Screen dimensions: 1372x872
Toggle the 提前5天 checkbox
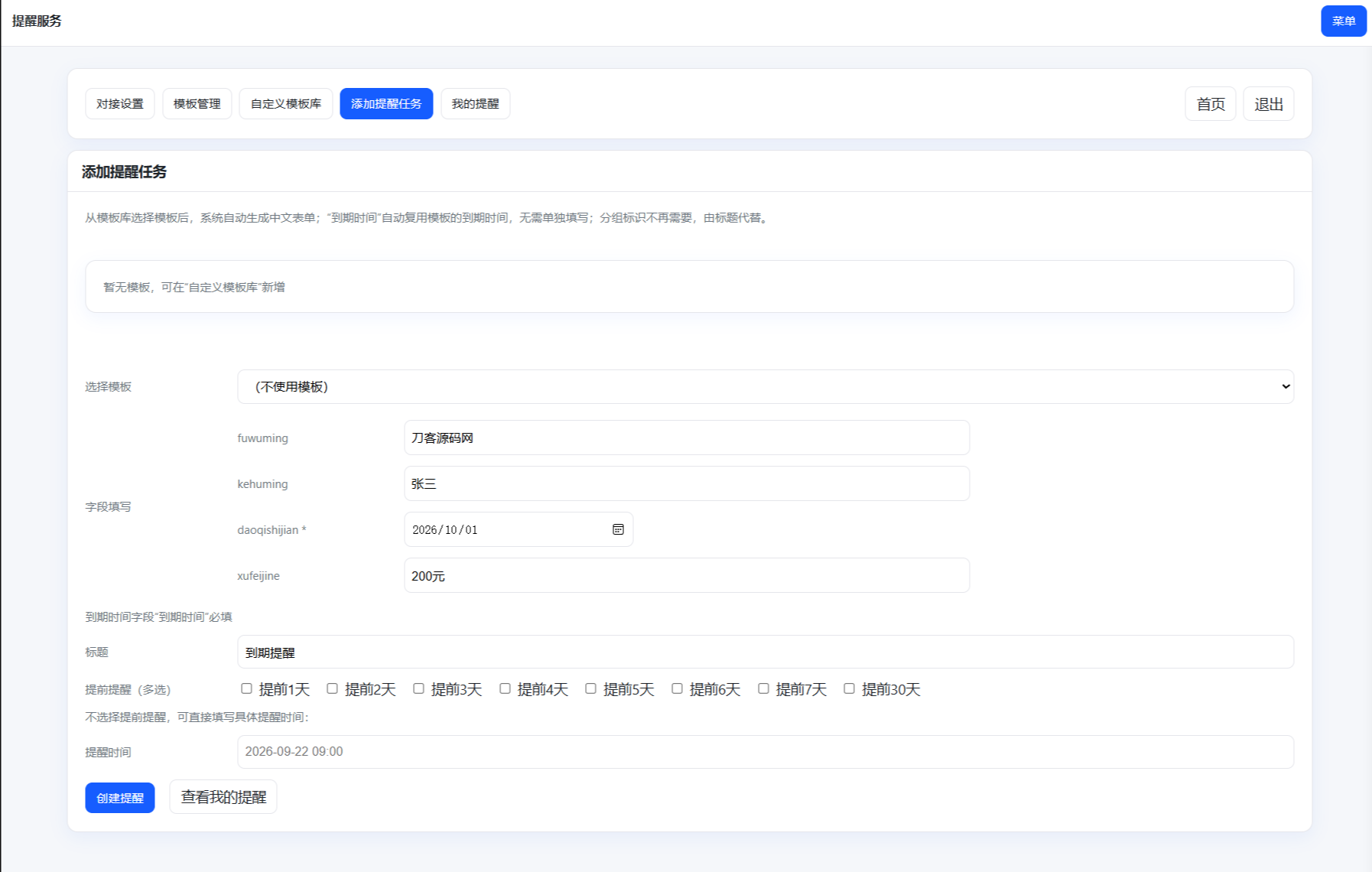(590, 688)
